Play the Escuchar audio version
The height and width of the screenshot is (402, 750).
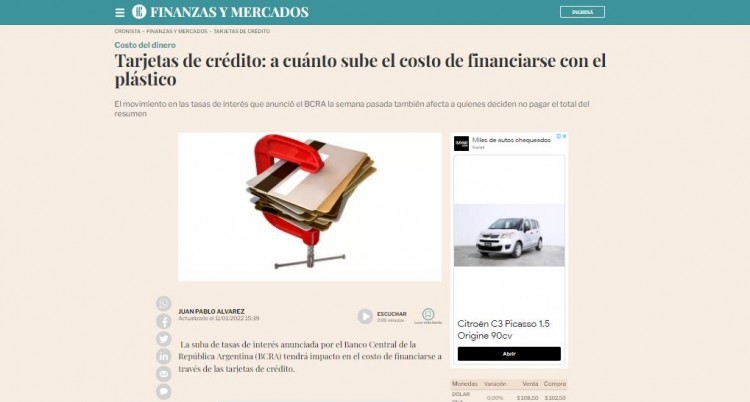365,316
